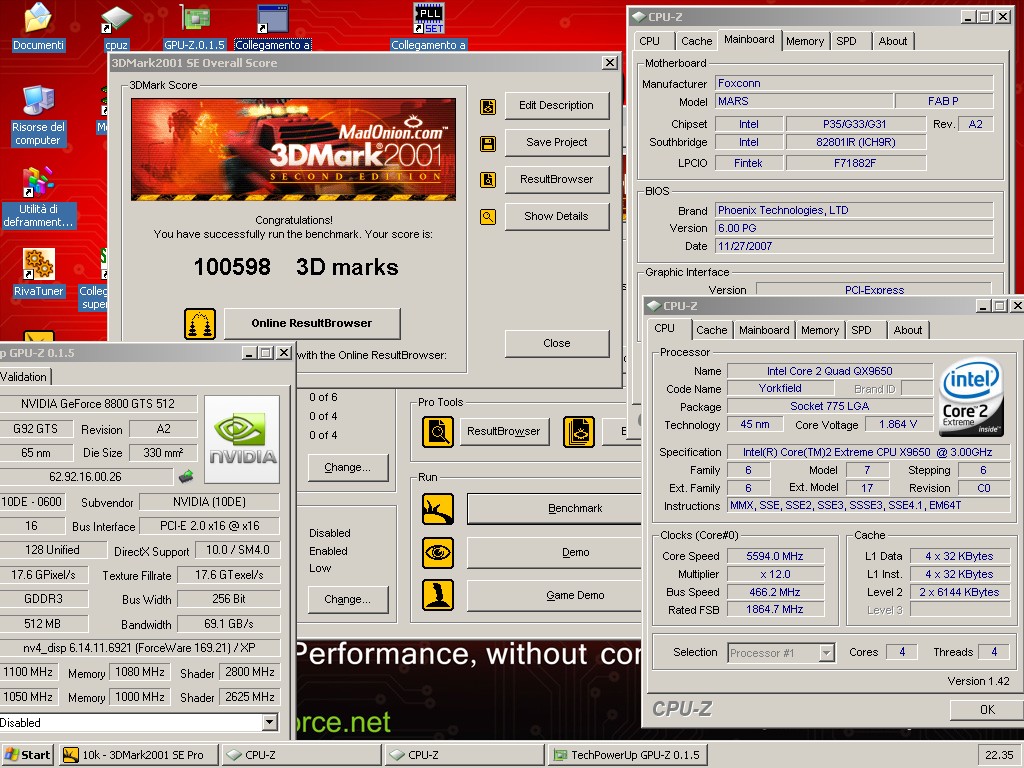Image resolution: width=1024 pixels, height=768 pixels.
Task: Click the Foxconn manufacturer field
Action: (x=854, y=84)
